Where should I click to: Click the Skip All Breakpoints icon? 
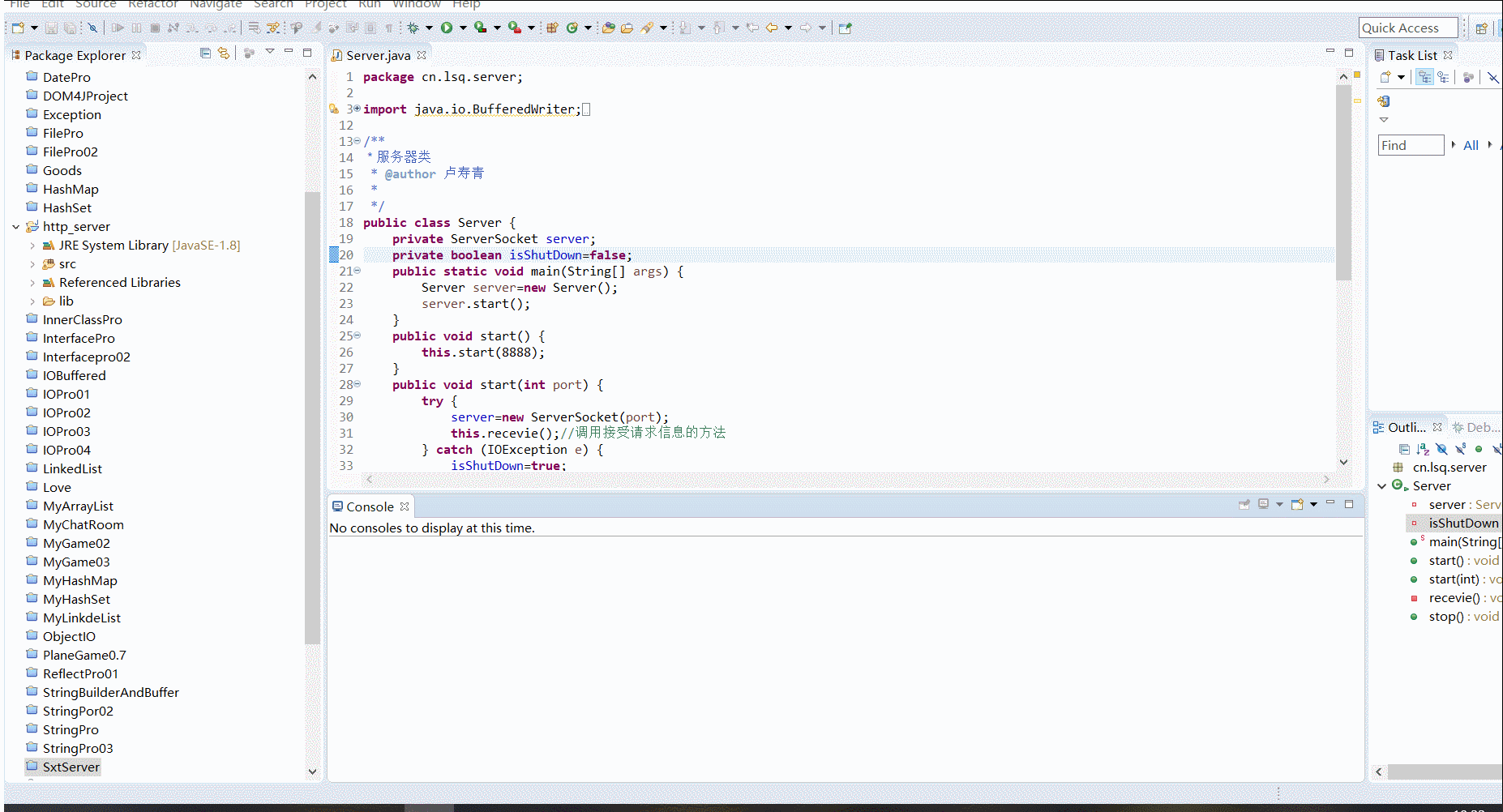(x=92, y=28)
